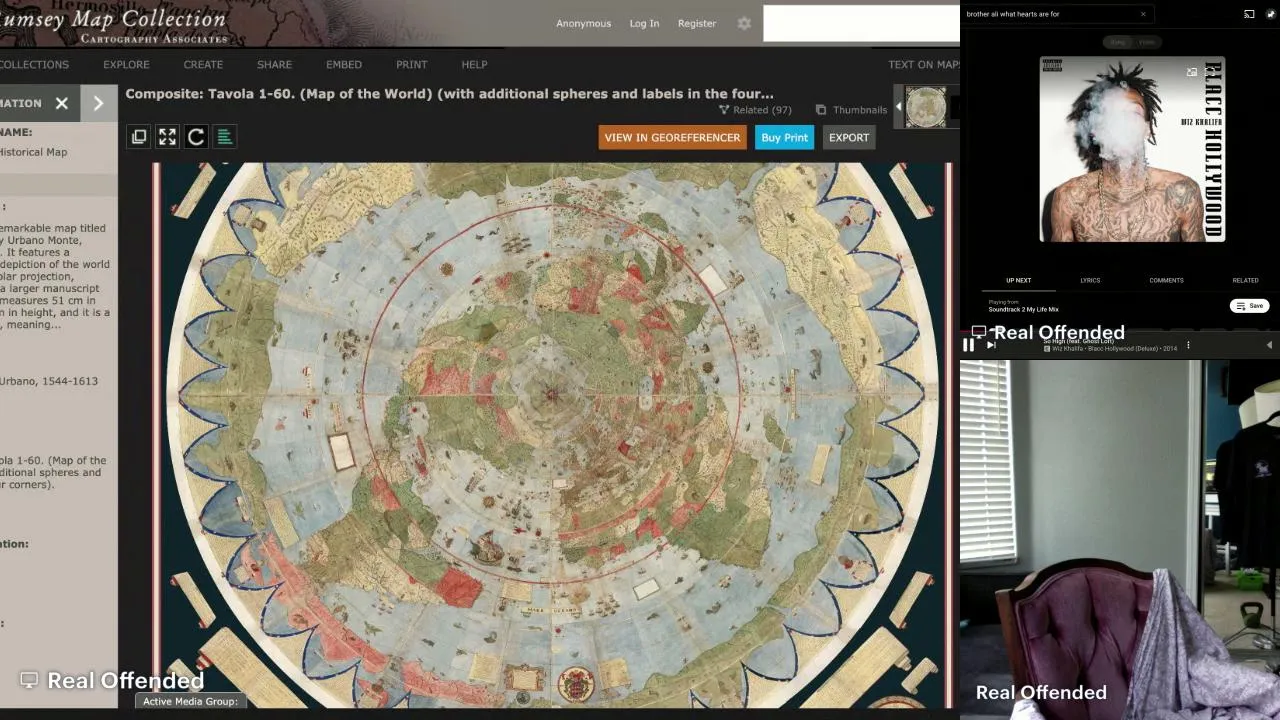Switch the Song/Video toggle

[1132, 42]
